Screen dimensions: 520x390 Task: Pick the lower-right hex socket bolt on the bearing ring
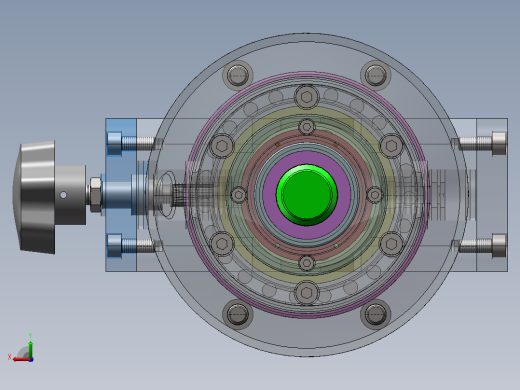(x=392, y=244)
